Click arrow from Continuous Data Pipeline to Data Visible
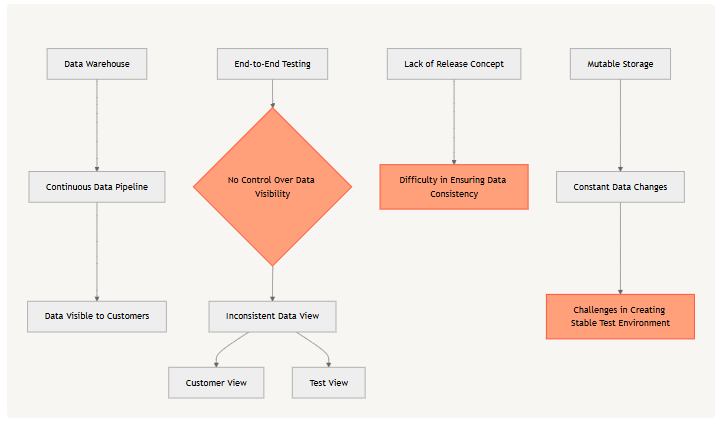Screen dimensions: 727x424 (x=97, y=252)
